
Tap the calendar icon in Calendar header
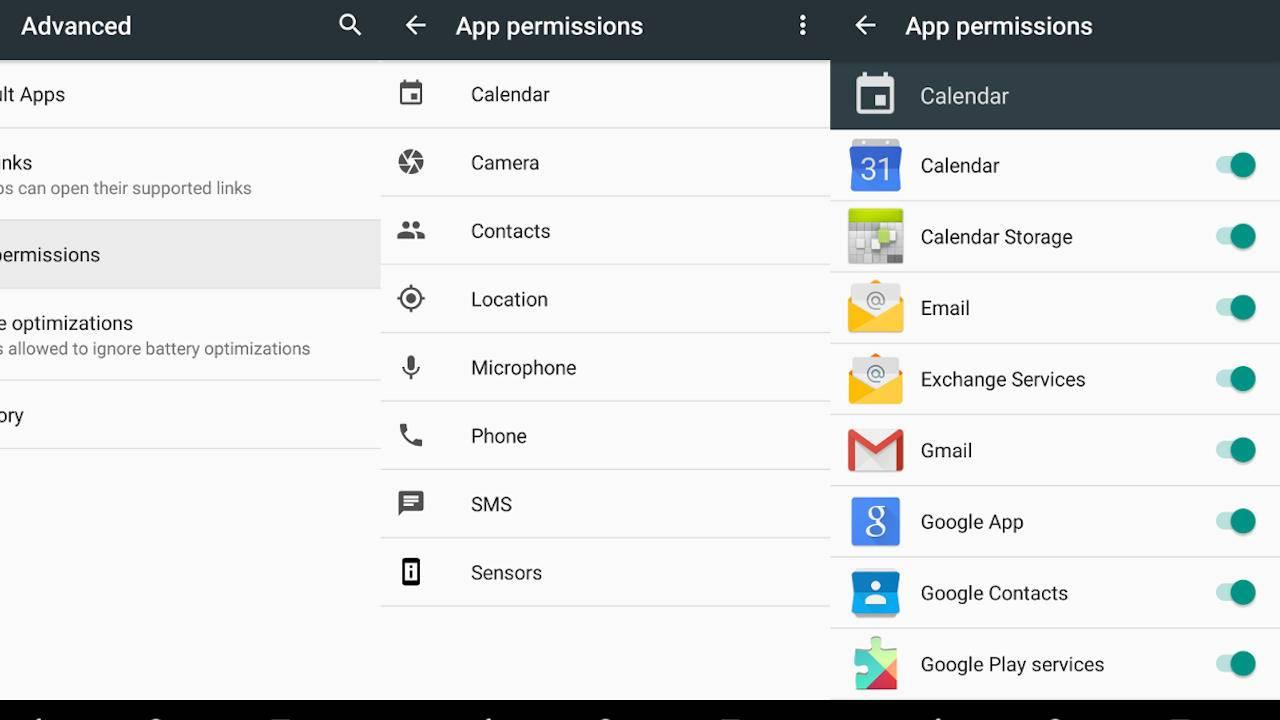875,95
